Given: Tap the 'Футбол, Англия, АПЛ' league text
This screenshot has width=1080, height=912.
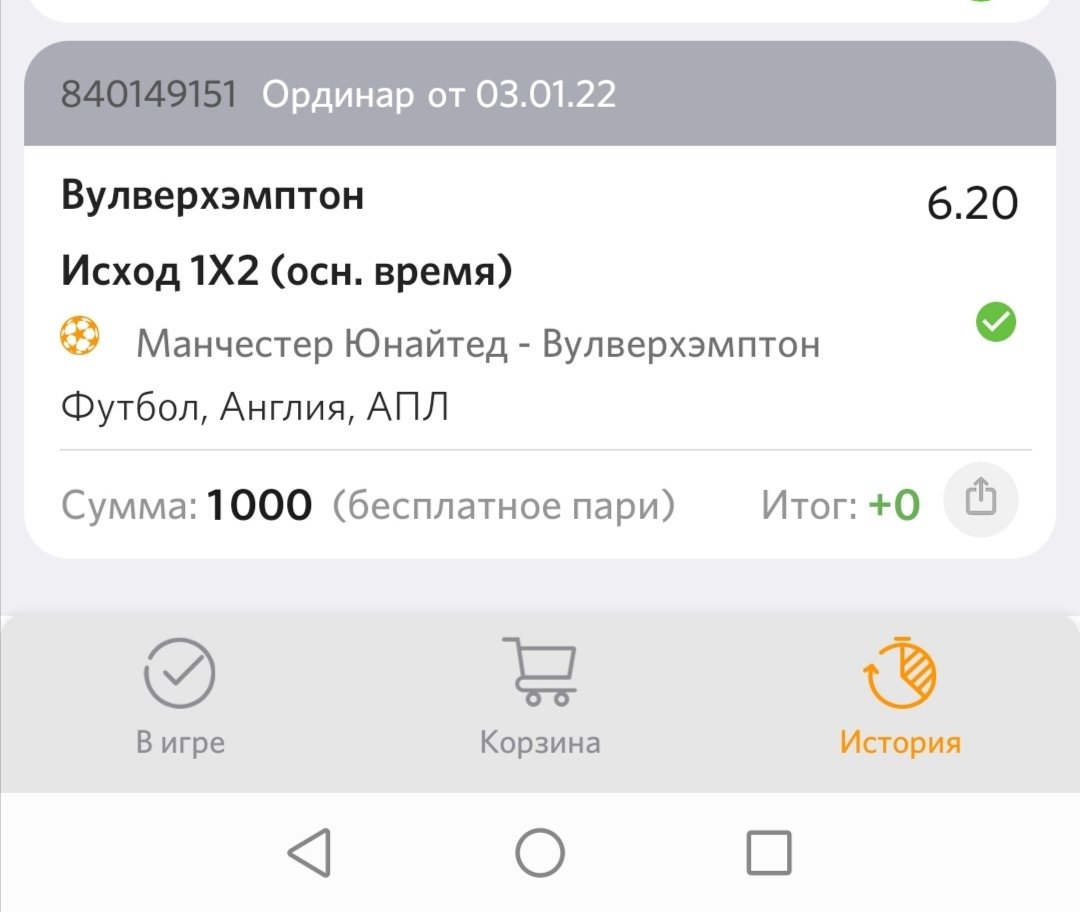Looking at the screenshot, I should point(255,407).
